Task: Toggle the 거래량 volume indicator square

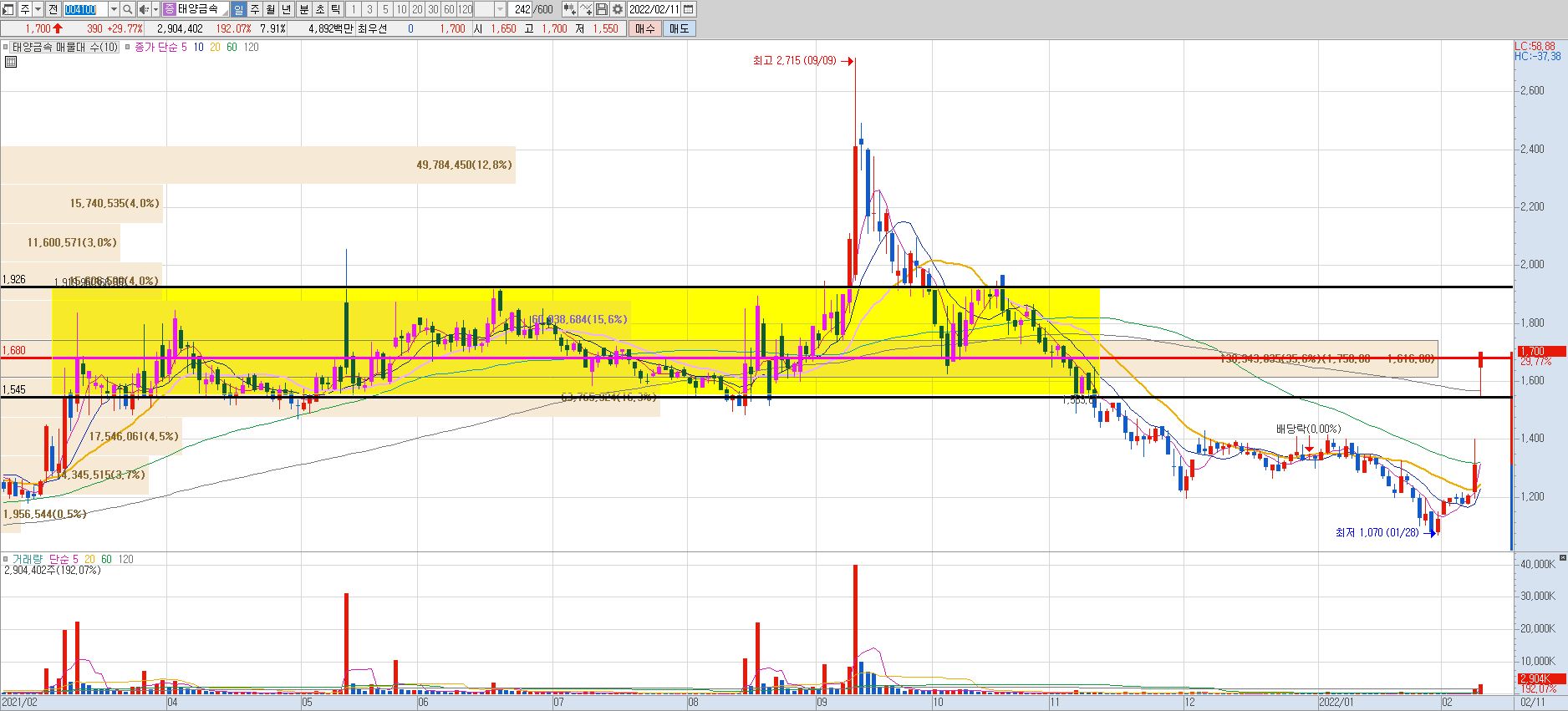Action: pyautogui.click(x=5, y=559)
